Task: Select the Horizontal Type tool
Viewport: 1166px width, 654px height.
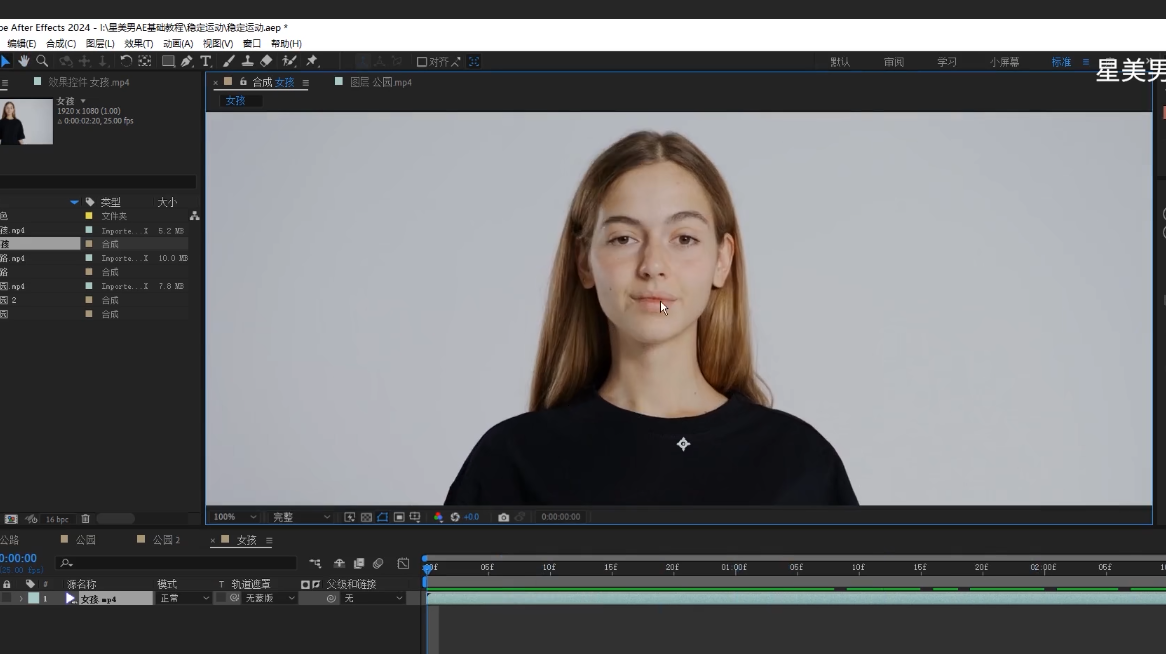Action: pyautogui.click(x=206, y=62)
